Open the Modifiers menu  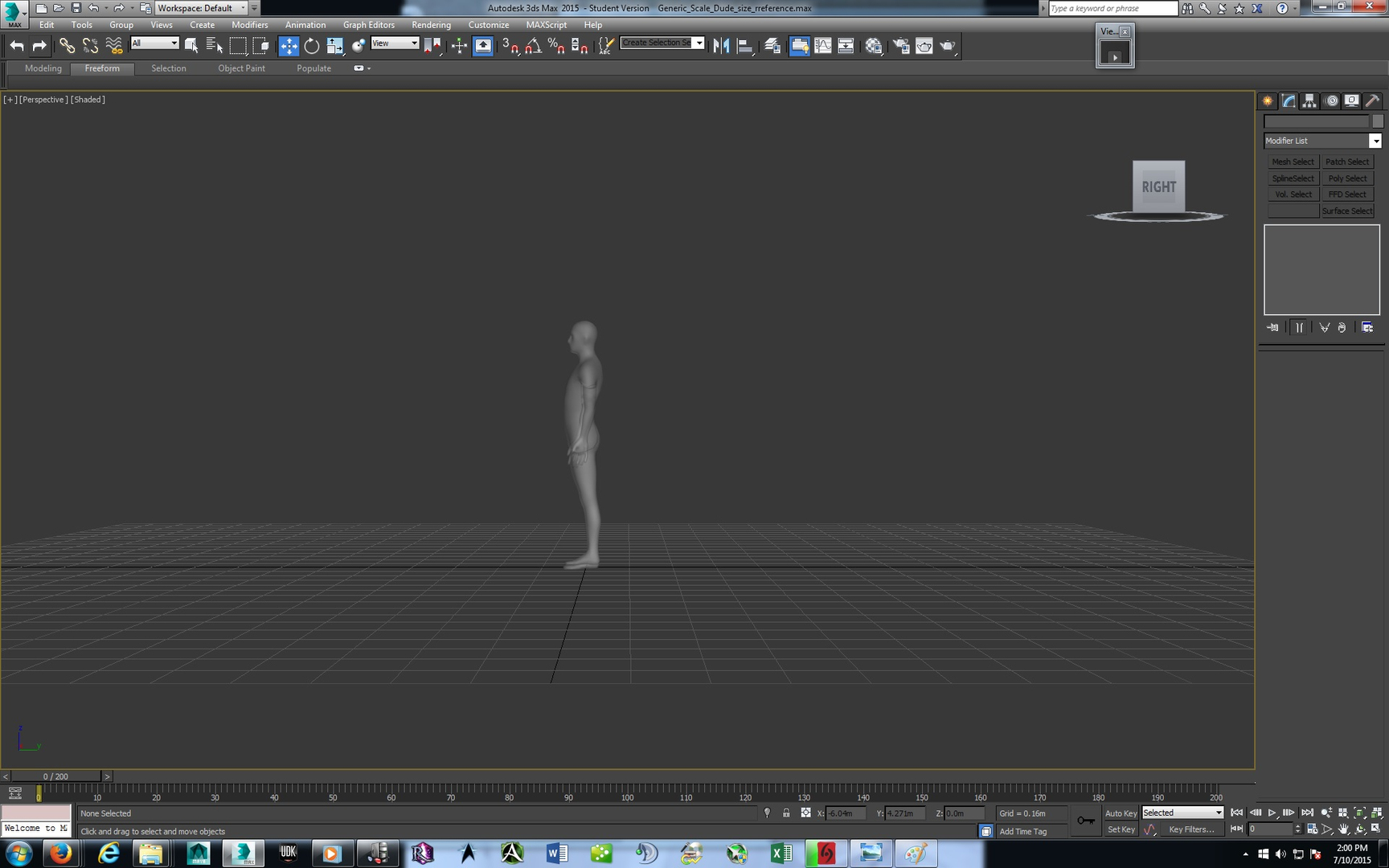[250, 25]
